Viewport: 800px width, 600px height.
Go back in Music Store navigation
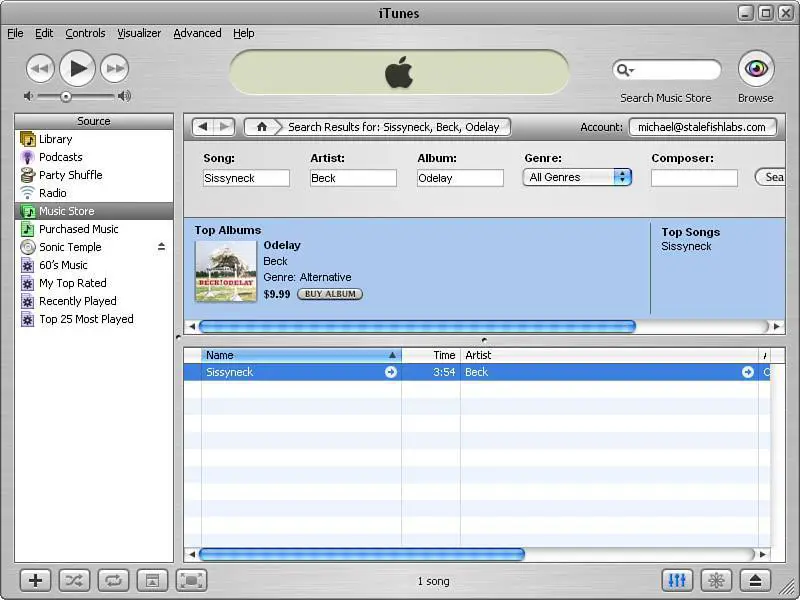(203, 127)
